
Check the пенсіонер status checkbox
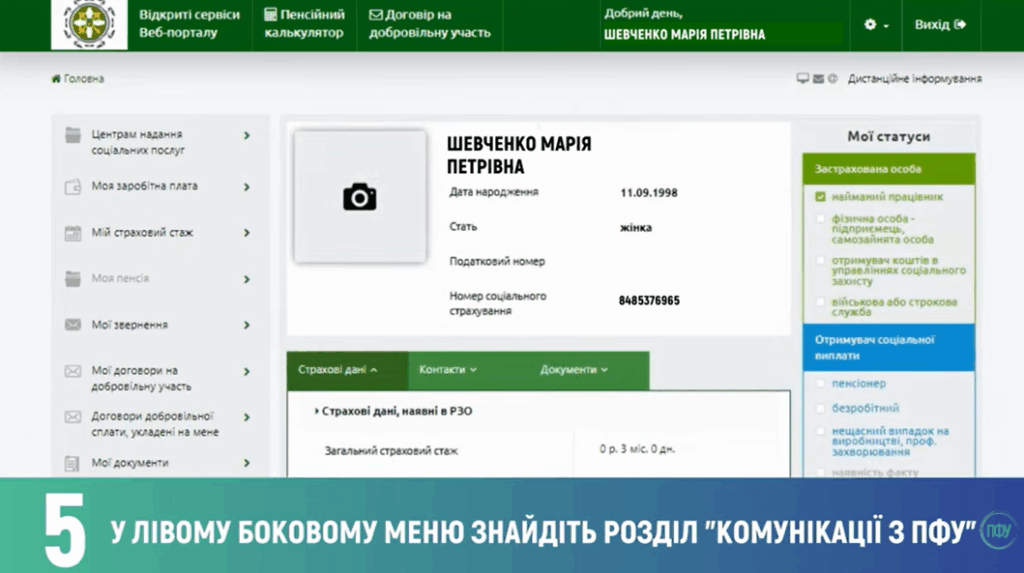[820, 383]
